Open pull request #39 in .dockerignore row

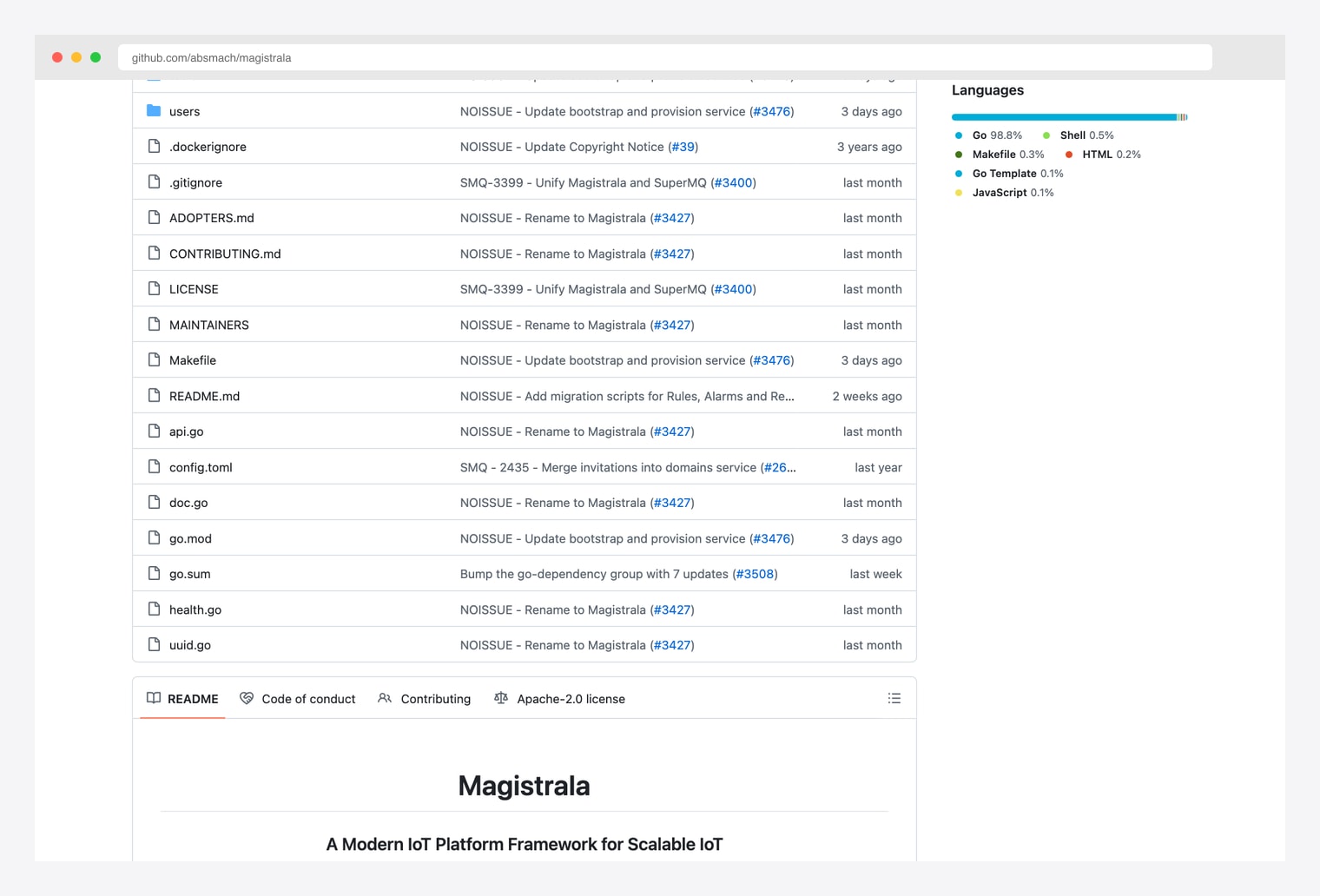[683, 147]
